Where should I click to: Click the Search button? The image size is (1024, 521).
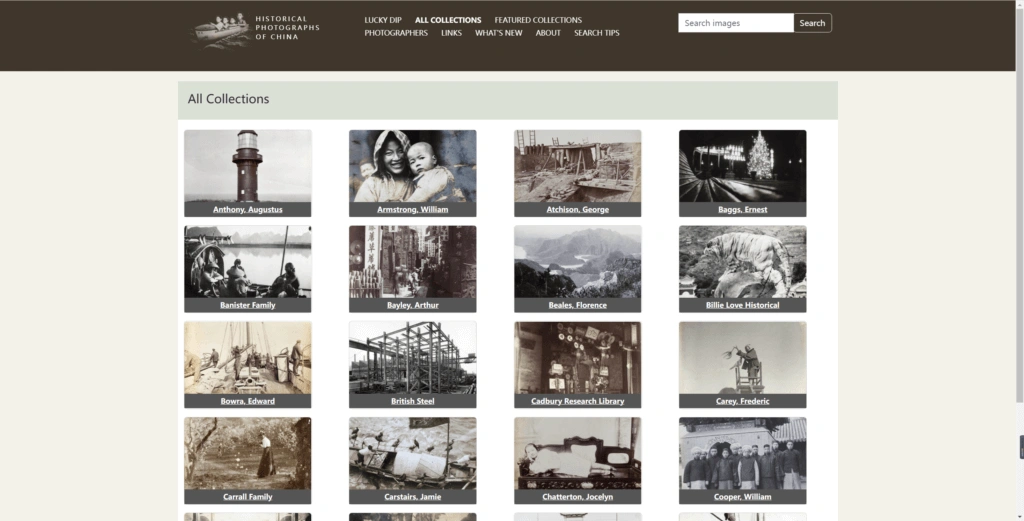coord(812,23)
